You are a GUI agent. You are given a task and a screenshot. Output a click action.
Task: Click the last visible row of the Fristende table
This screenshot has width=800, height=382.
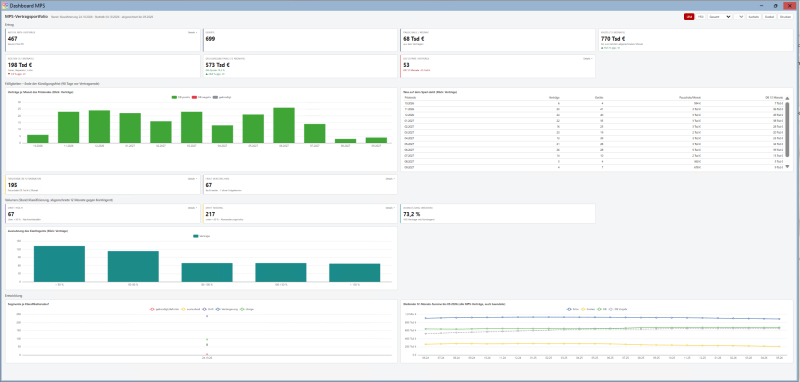[593, 167]
